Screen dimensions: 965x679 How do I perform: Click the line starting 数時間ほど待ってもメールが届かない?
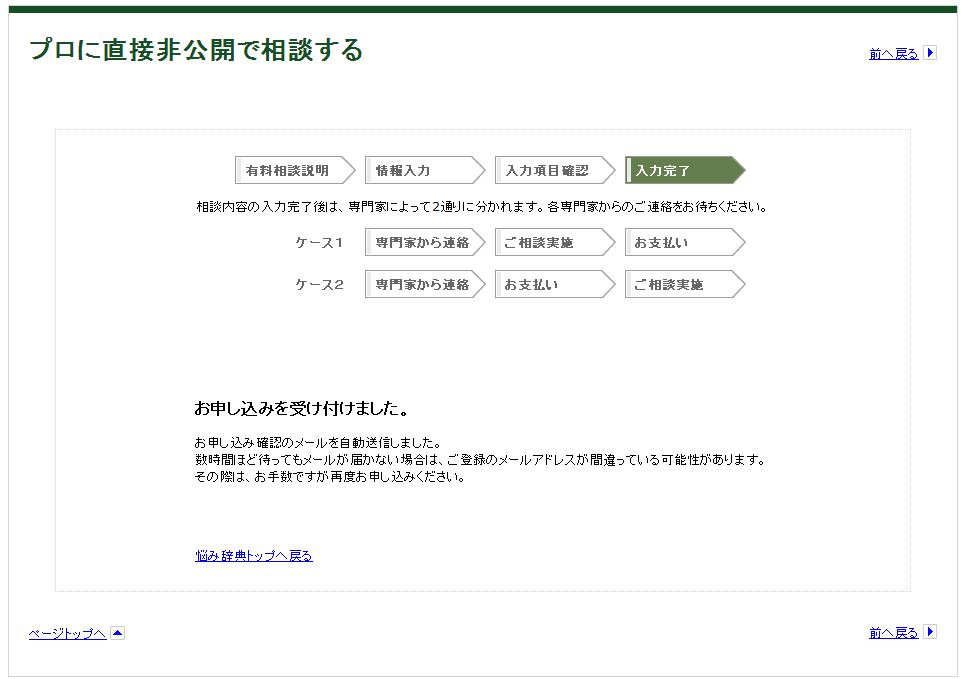(x=481, y=460)
